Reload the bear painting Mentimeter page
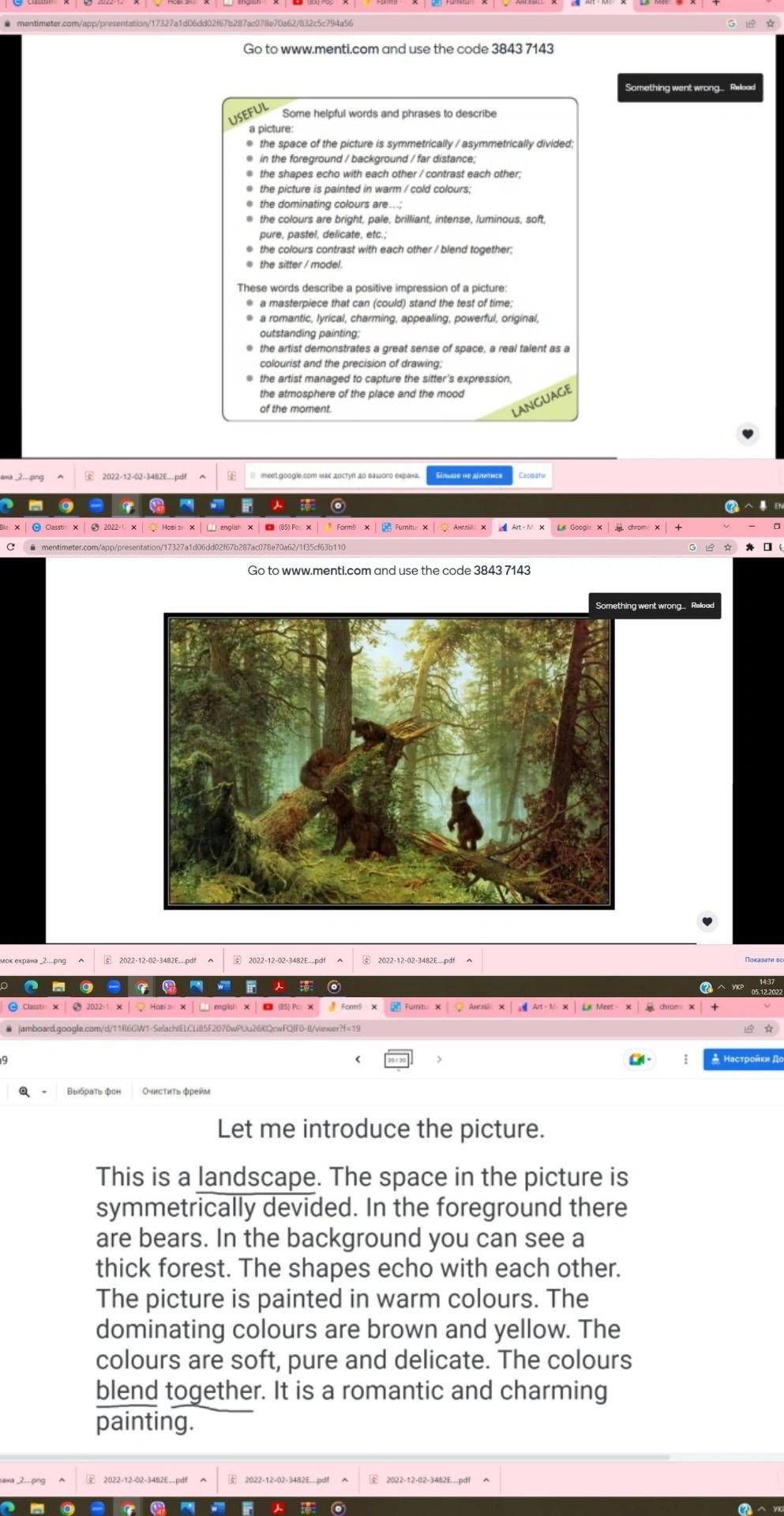Screen dimensions: 784x1516 pyautogui.click(x=10, y=546)
